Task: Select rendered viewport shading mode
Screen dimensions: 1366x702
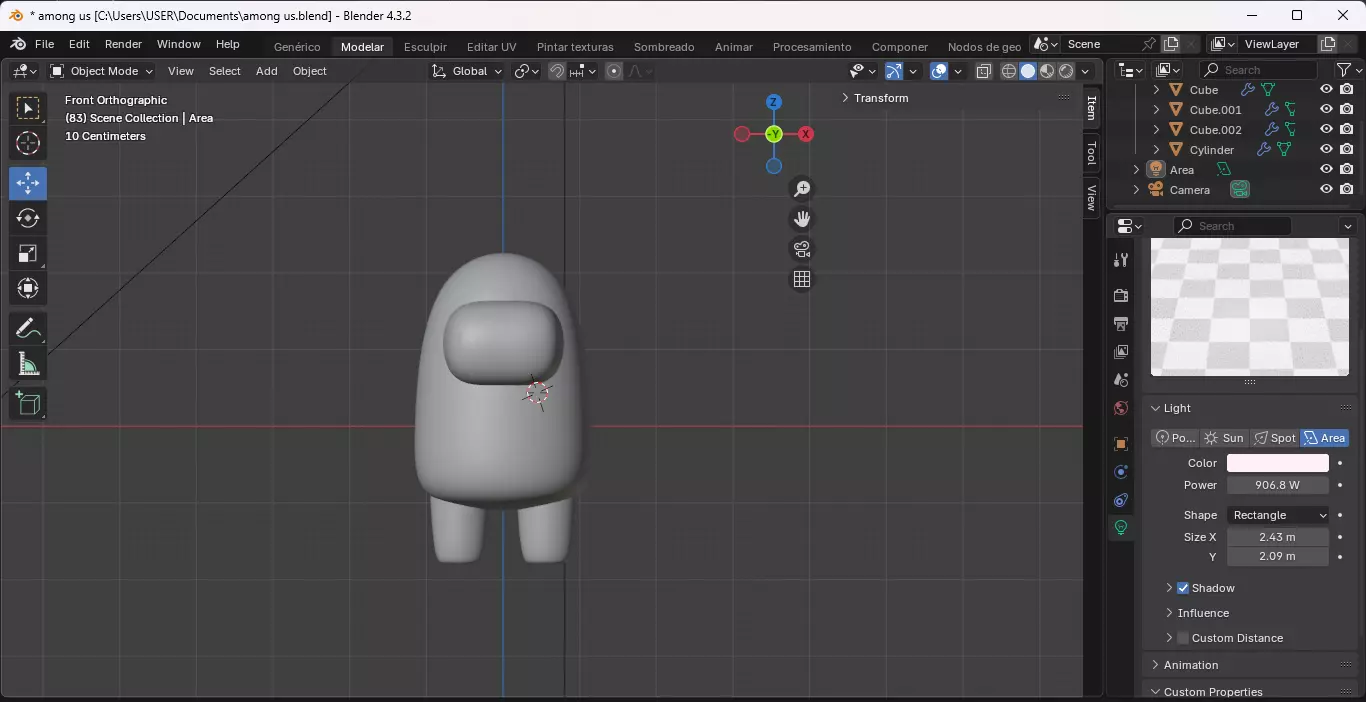Action: coord(1066,71)
